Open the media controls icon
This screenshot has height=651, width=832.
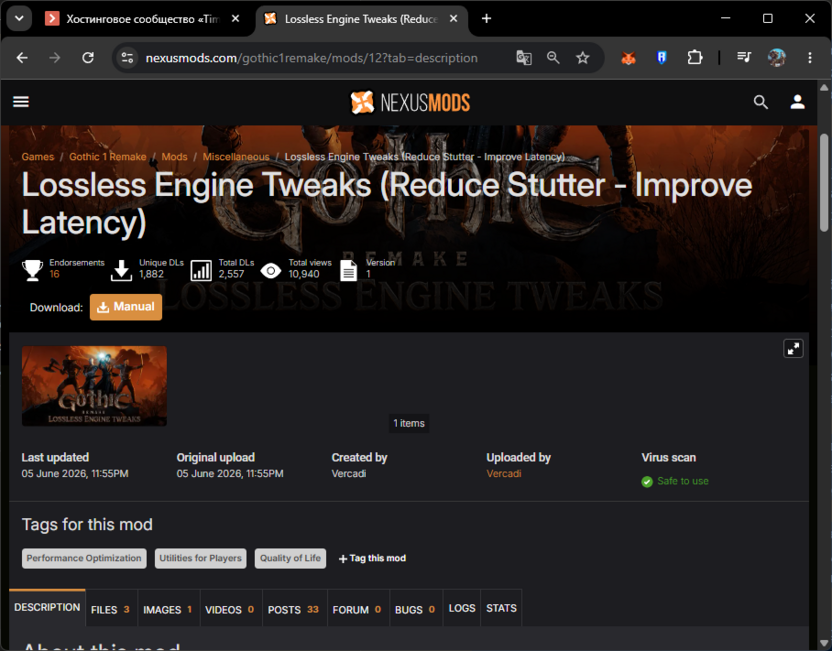coord(744,57)
